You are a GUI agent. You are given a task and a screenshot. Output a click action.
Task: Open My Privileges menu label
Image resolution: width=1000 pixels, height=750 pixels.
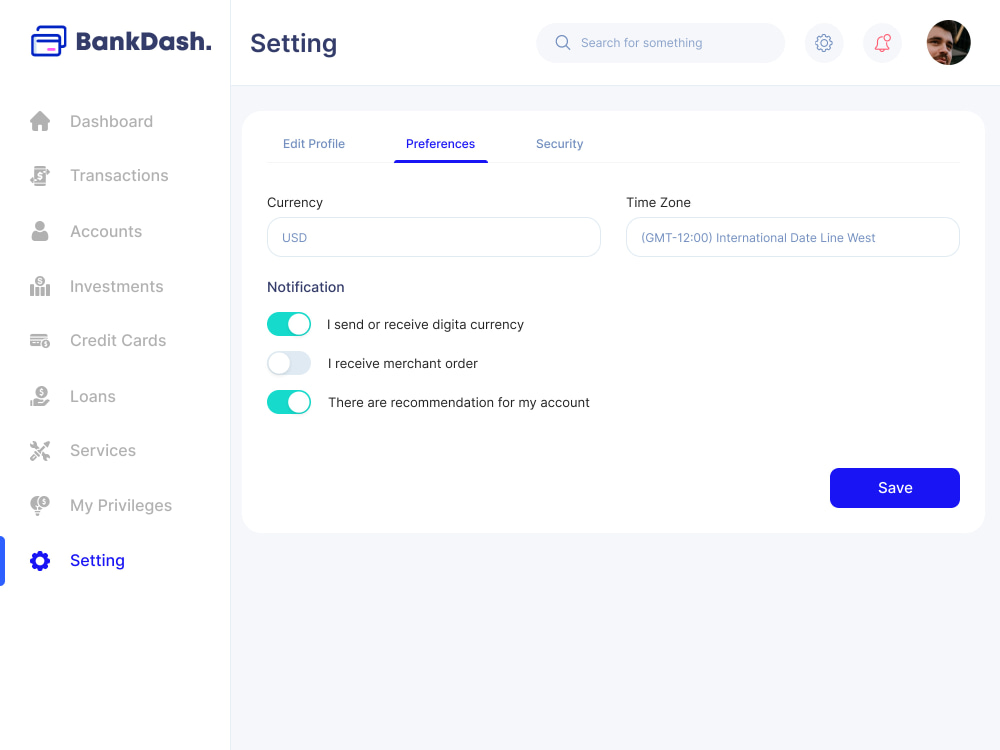[x=121, y=505]
